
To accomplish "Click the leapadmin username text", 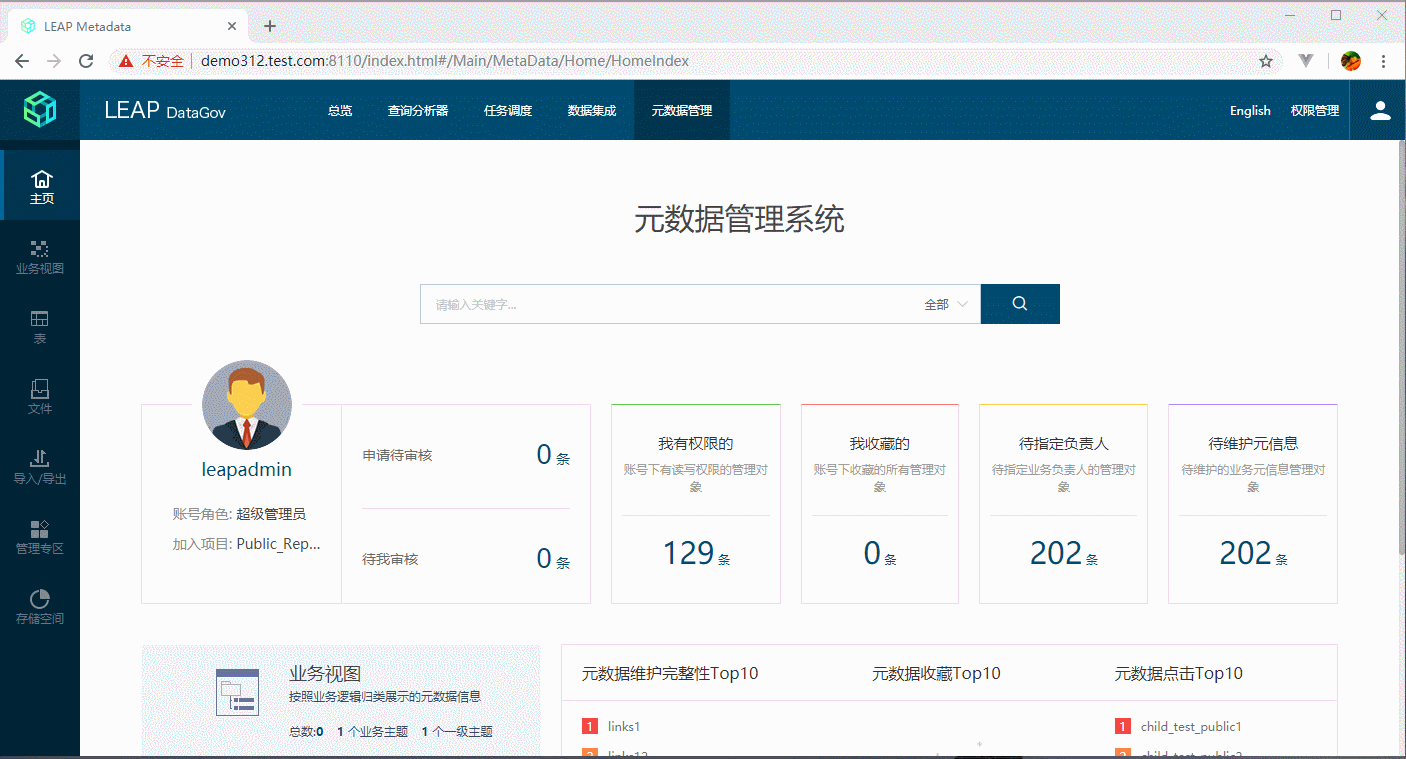I will click(x=247, y=470).
